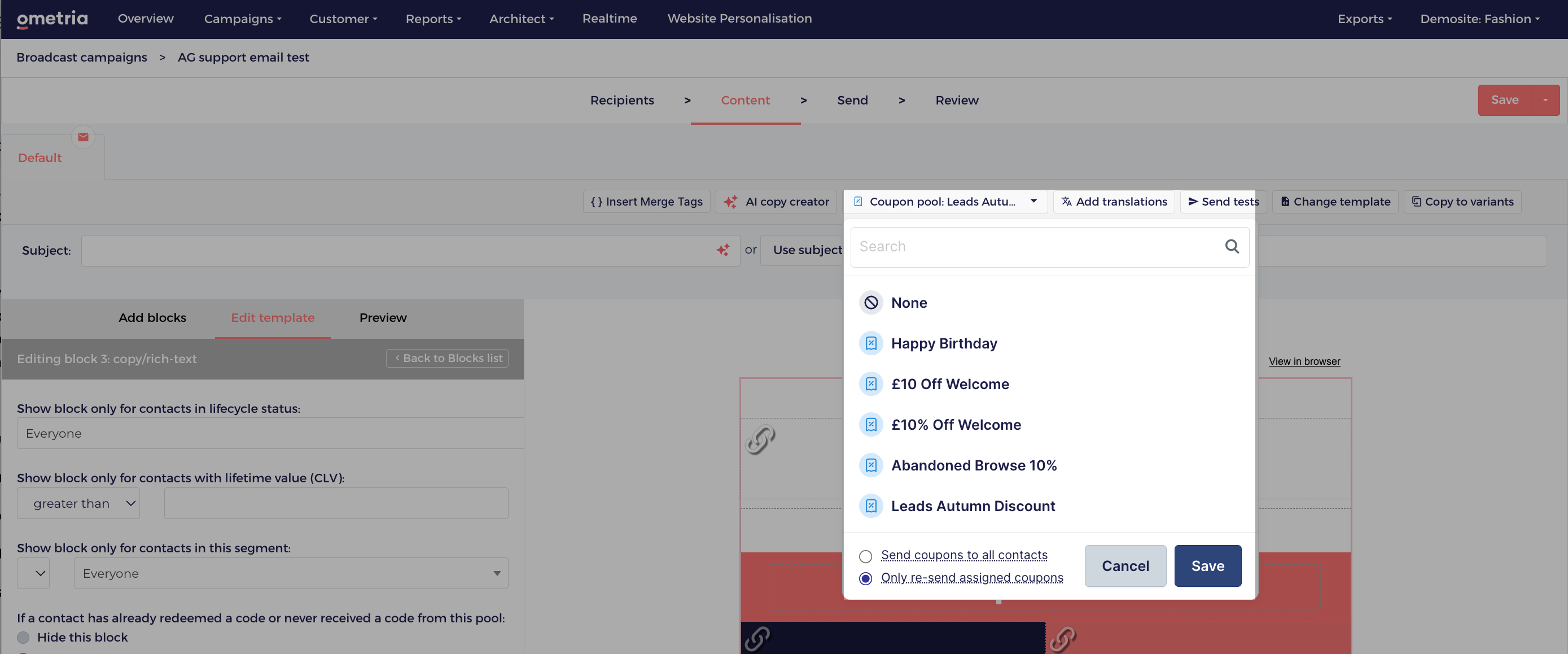
Task: Click the Ometria logo
Action: (52, 19)
